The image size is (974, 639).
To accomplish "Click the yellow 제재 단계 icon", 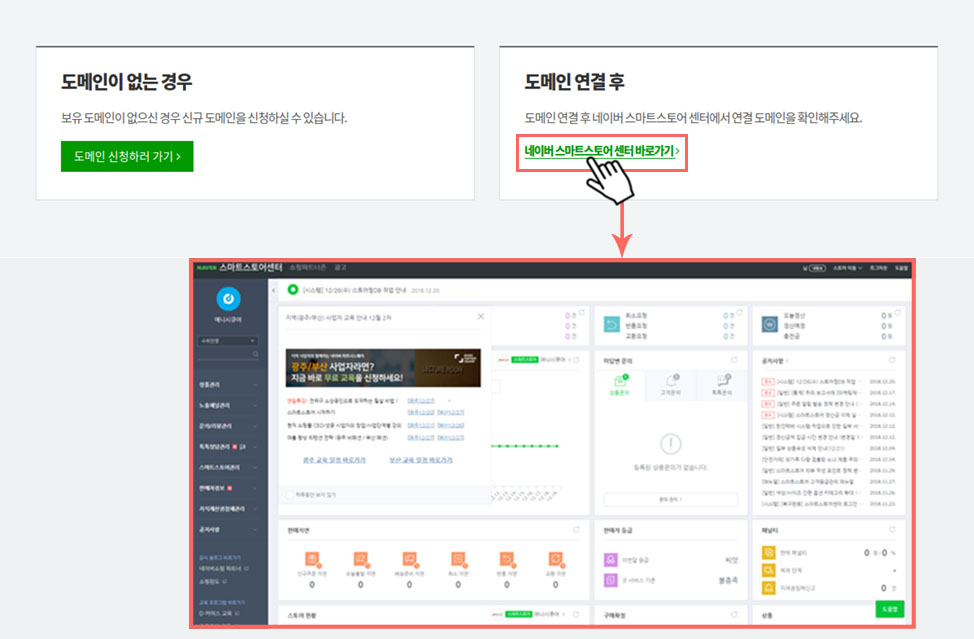I will 768,569.
